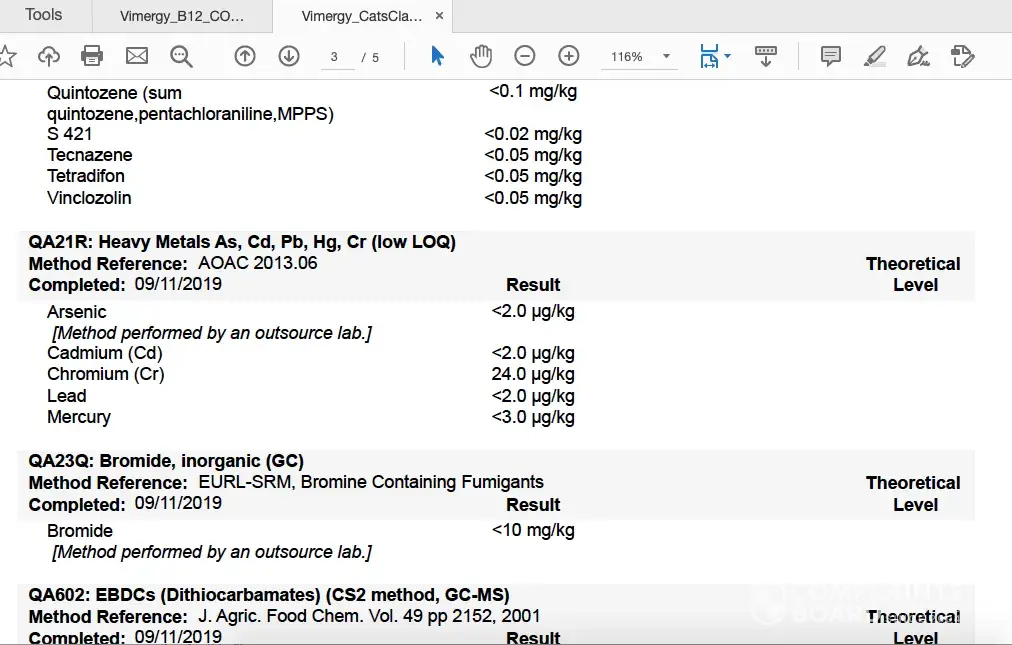This screenshot has height=645, width=1012.
Task: Go to previous page arrow
Action: [245, 56]
